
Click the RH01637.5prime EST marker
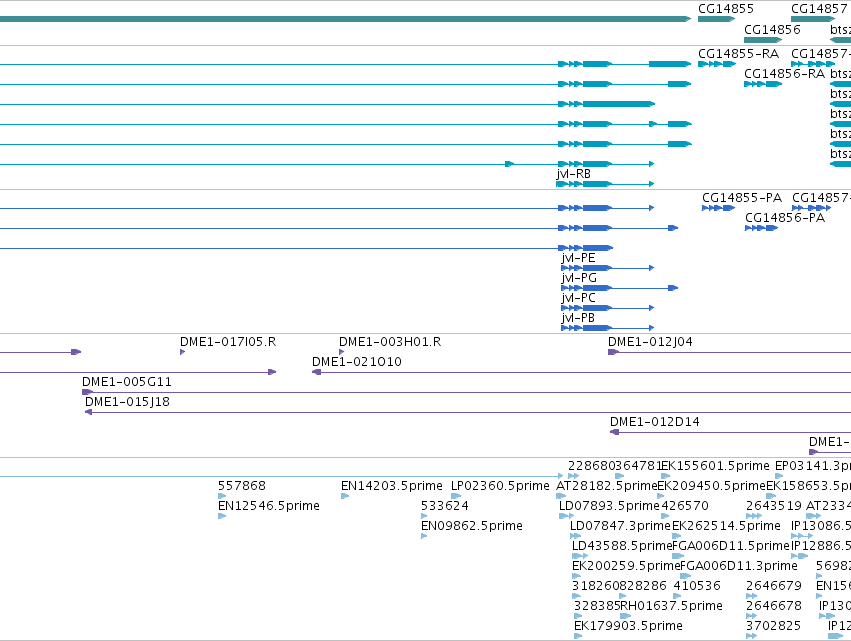coord(626,616)
